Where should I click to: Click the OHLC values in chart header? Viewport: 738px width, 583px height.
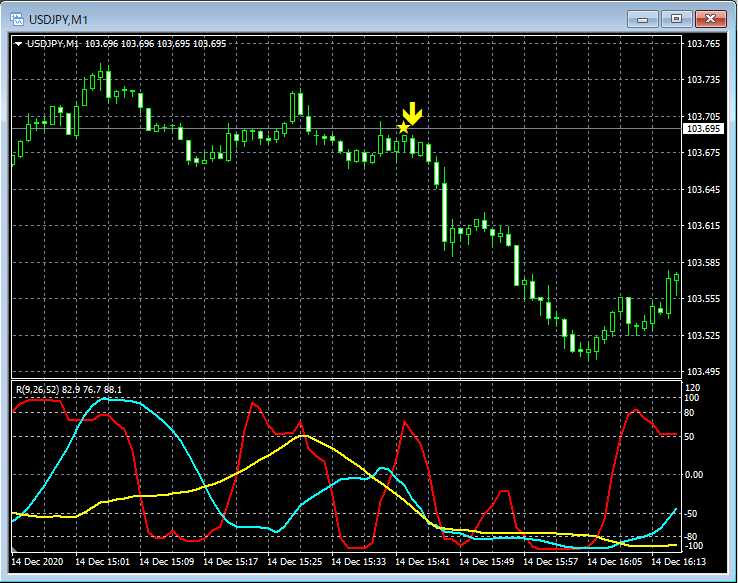(155, 44)
